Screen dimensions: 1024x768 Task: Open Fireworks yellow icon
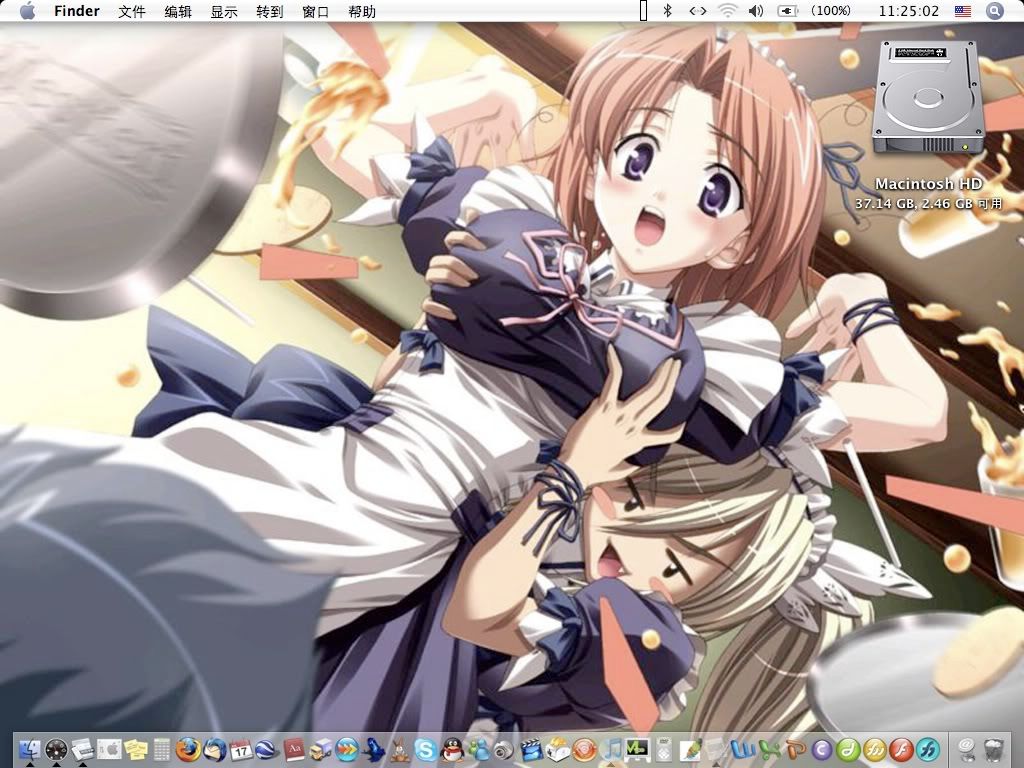(874, 749)
